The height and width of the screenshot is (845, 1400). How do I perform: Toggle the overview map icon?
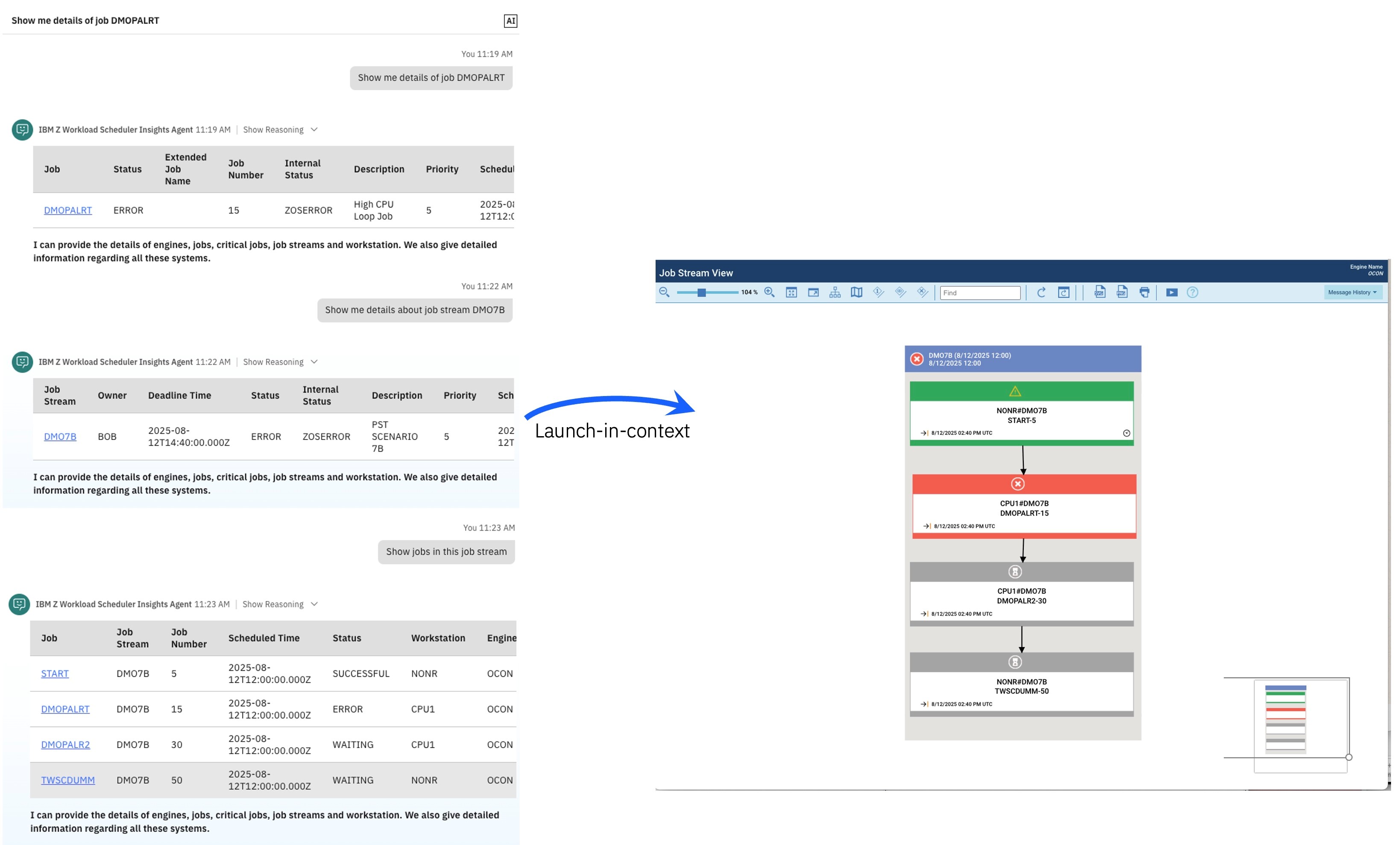pyautogui.click(x=856, y=292)
